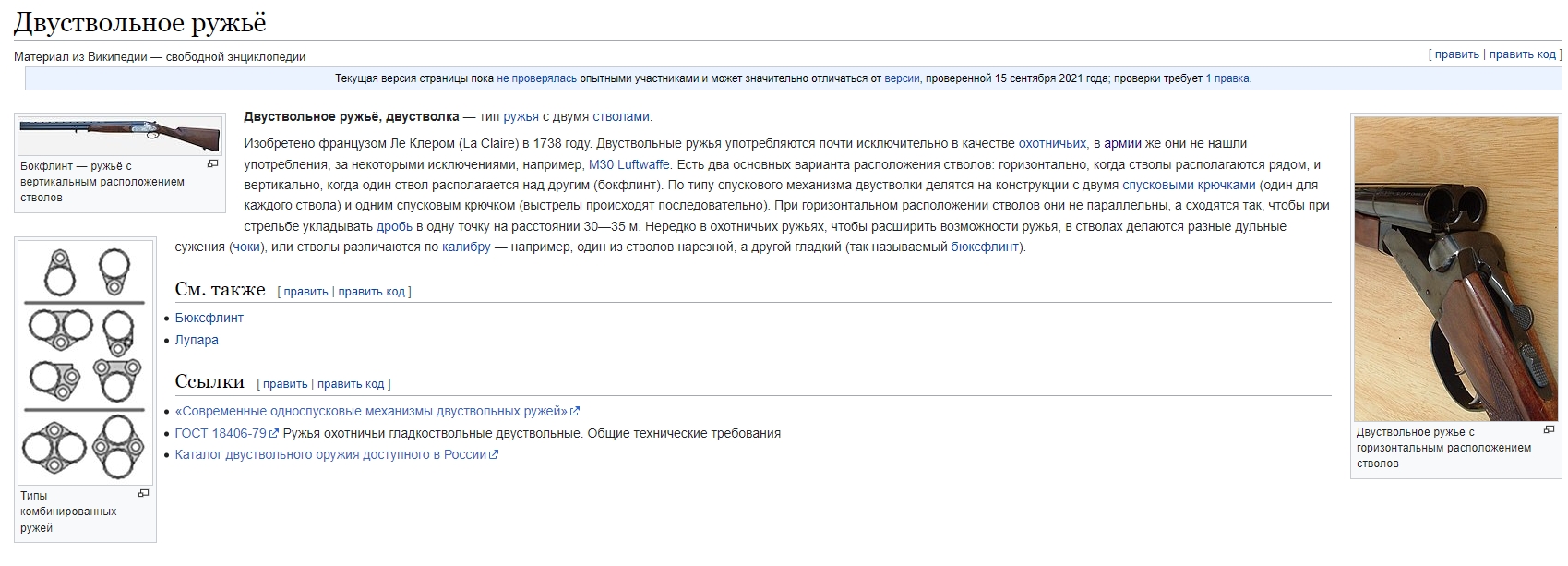The height and width of the screenshot is (566, 1568).
Task: Open the 'не проверялась' link in notice
Action: (536, 78)
